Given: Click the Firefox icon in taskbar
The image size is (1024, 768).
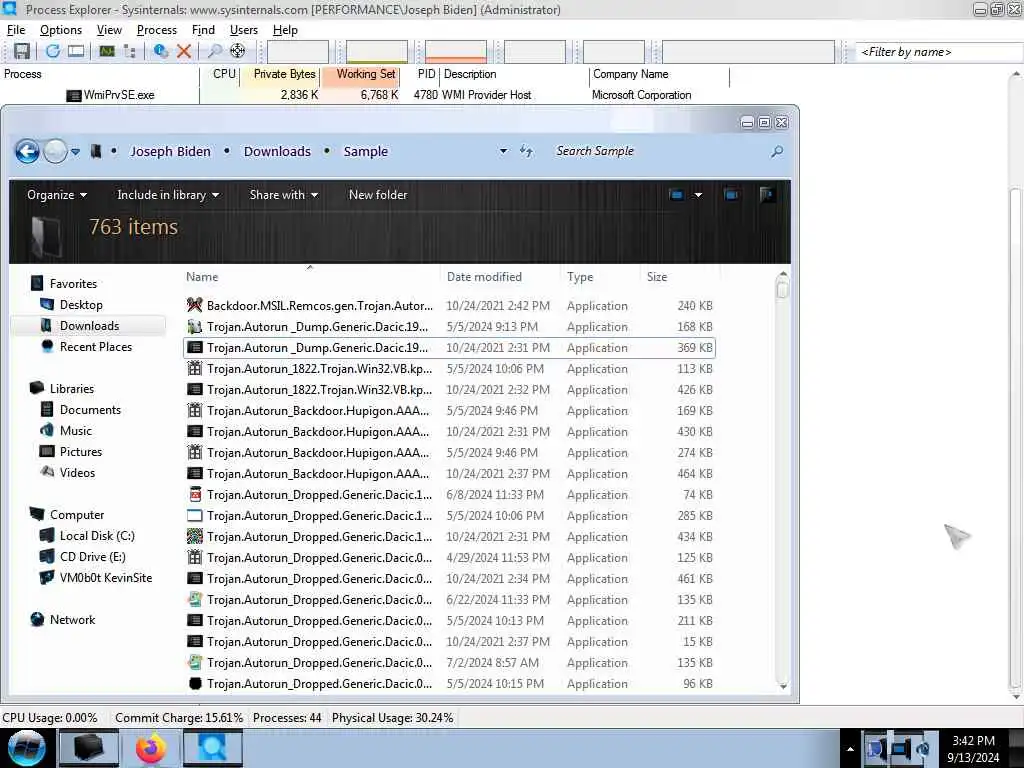Looking at the screenshot, I should 151,748.
